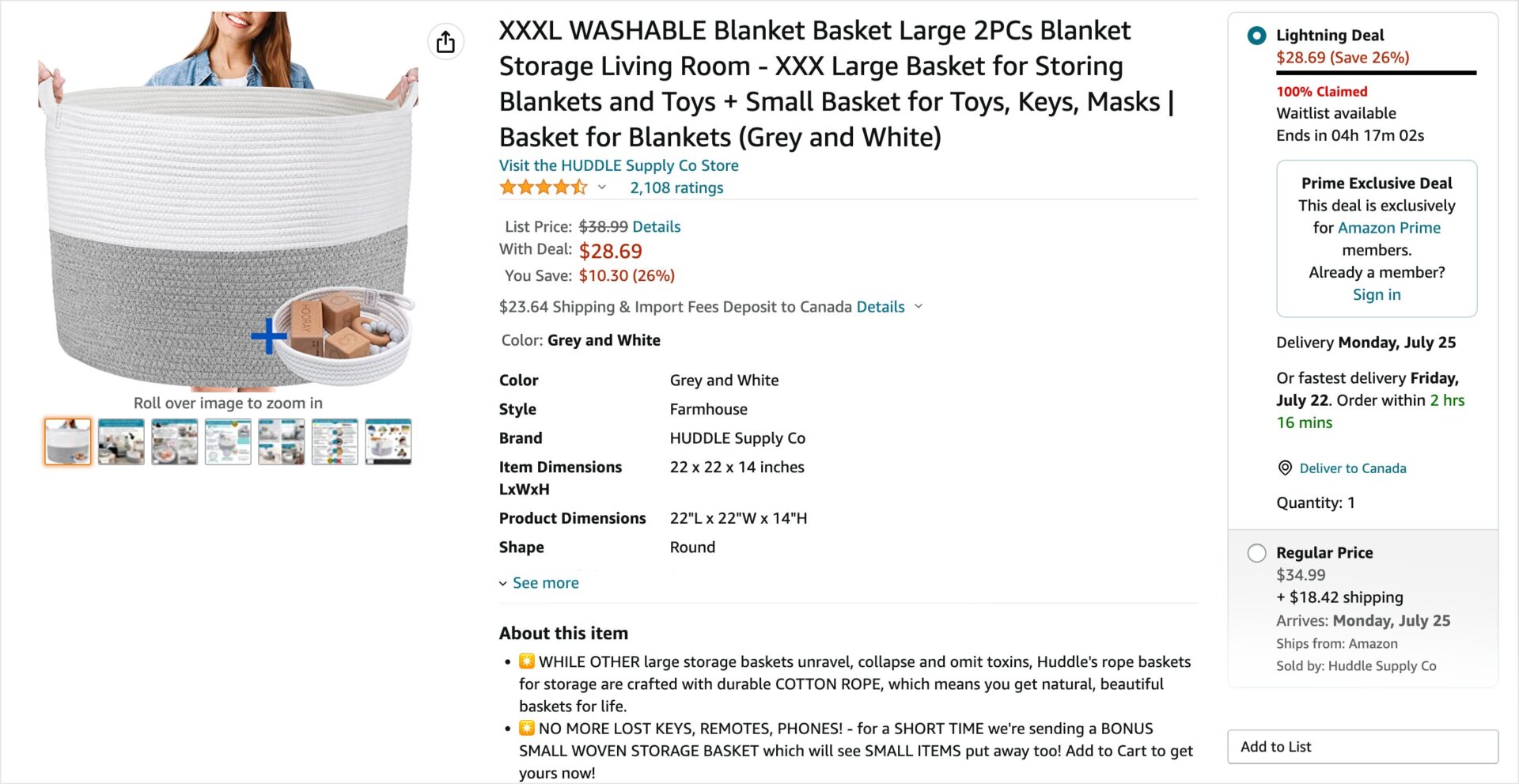The height and width of the screenshot is (784, 1519).
Task: Select the first product image thumbnail
Action: pyautogui.click(x=67, y=441)
